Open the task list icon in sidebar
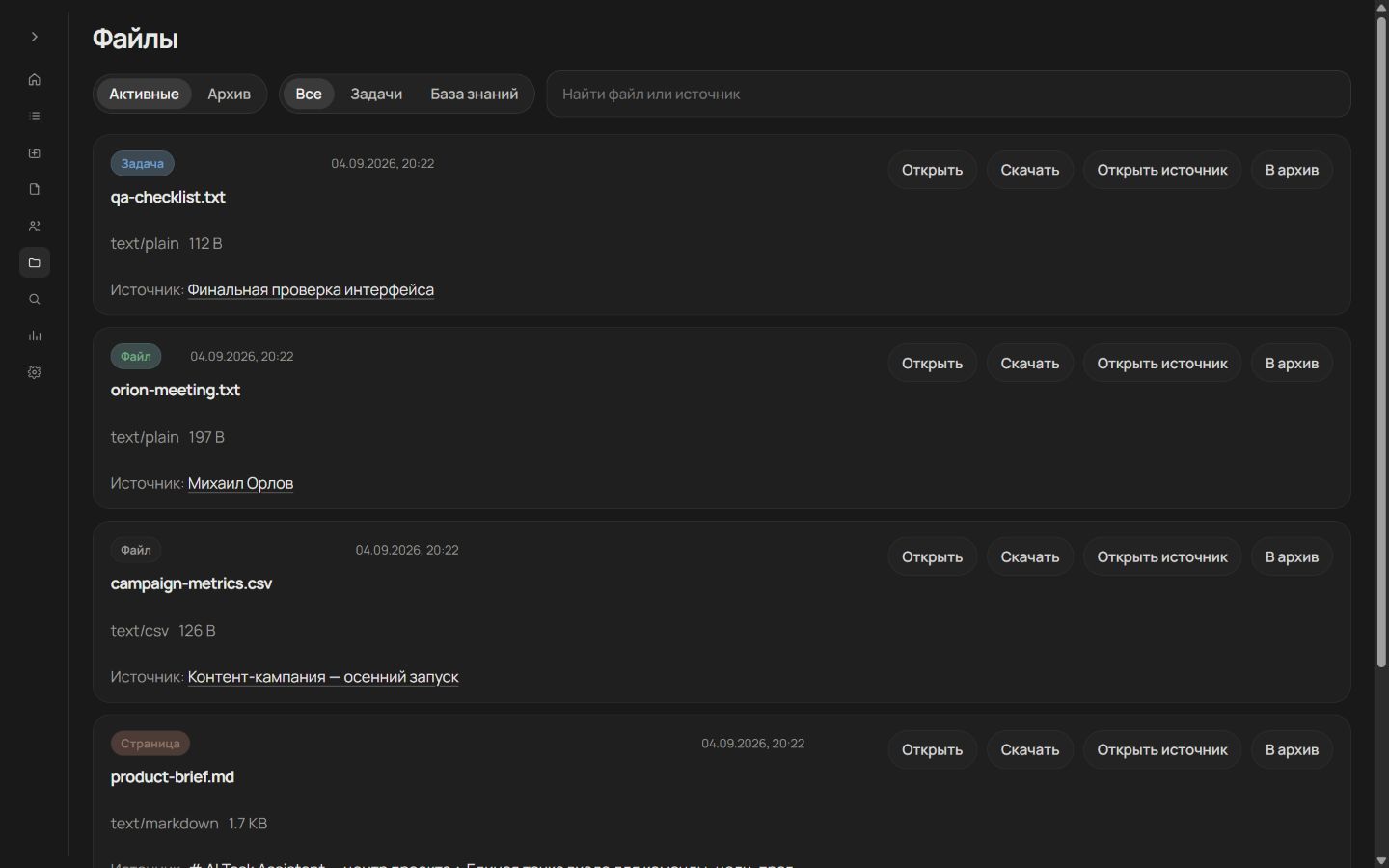1389x868 pixels. (x=35, y=117)
